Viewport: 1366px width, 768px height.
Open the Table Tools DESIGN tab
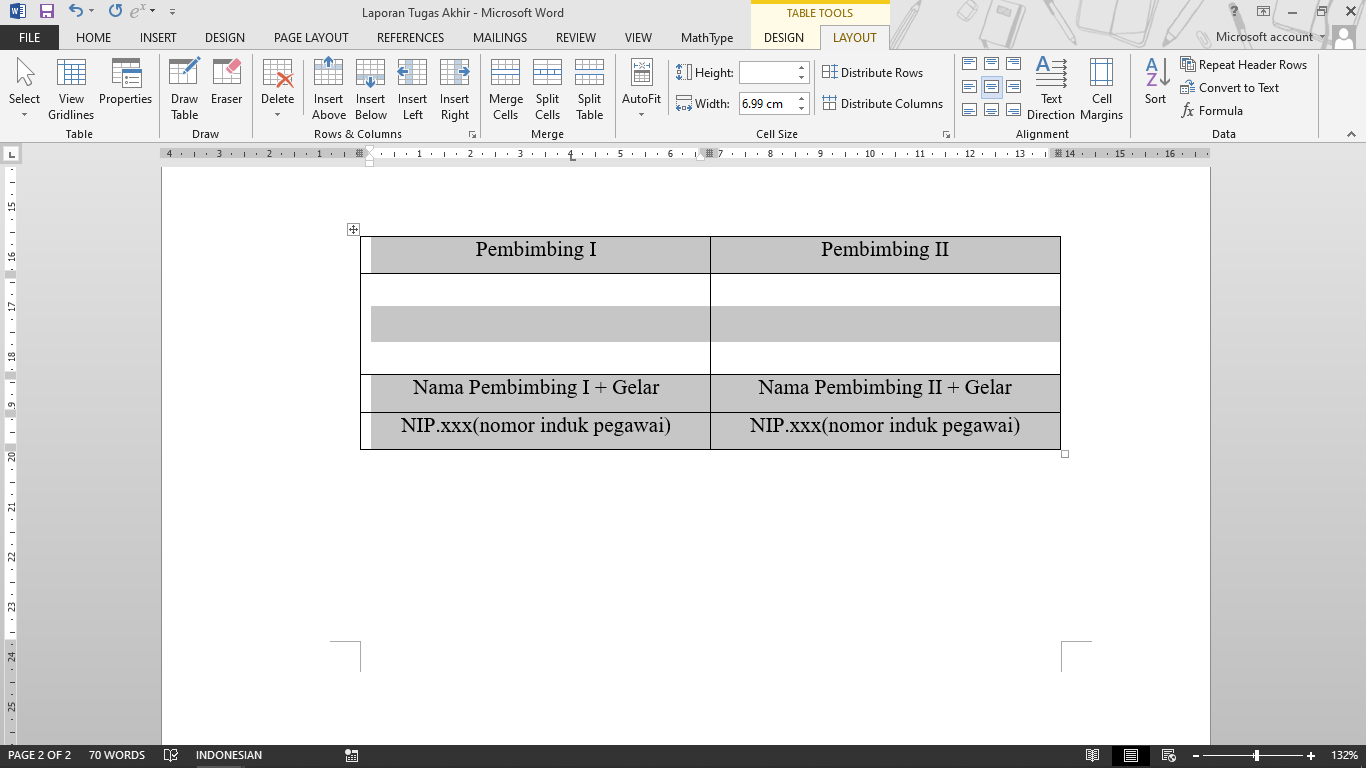(x=783, y=37)
